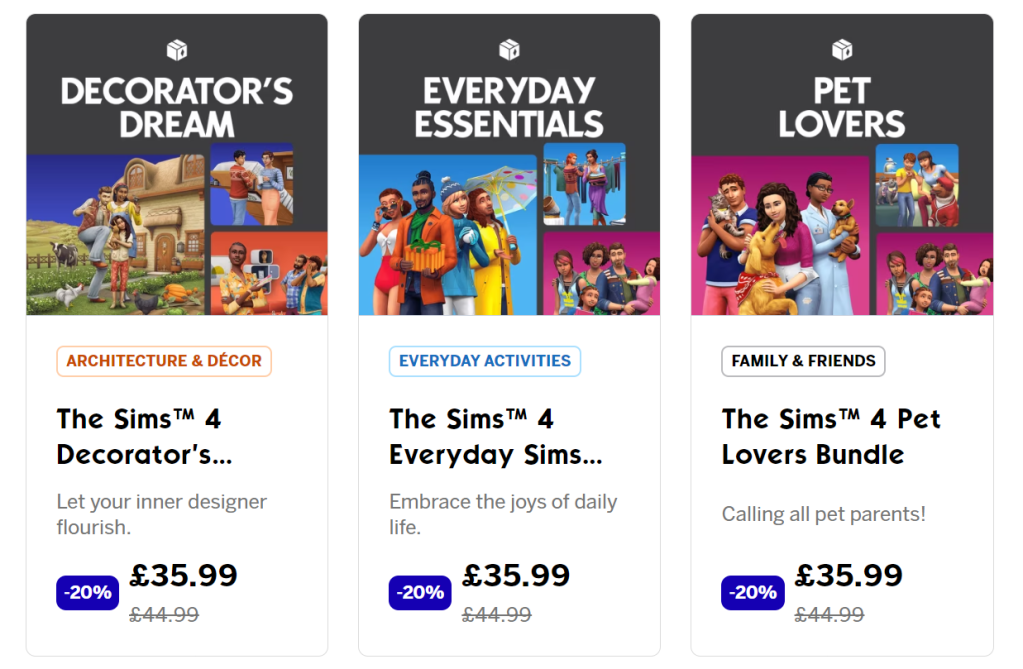This screenshot has width=1023, height=669.
Task: Select the Architecture & Décor category tag
Action: pyautogui.click(x=164, y=361)
